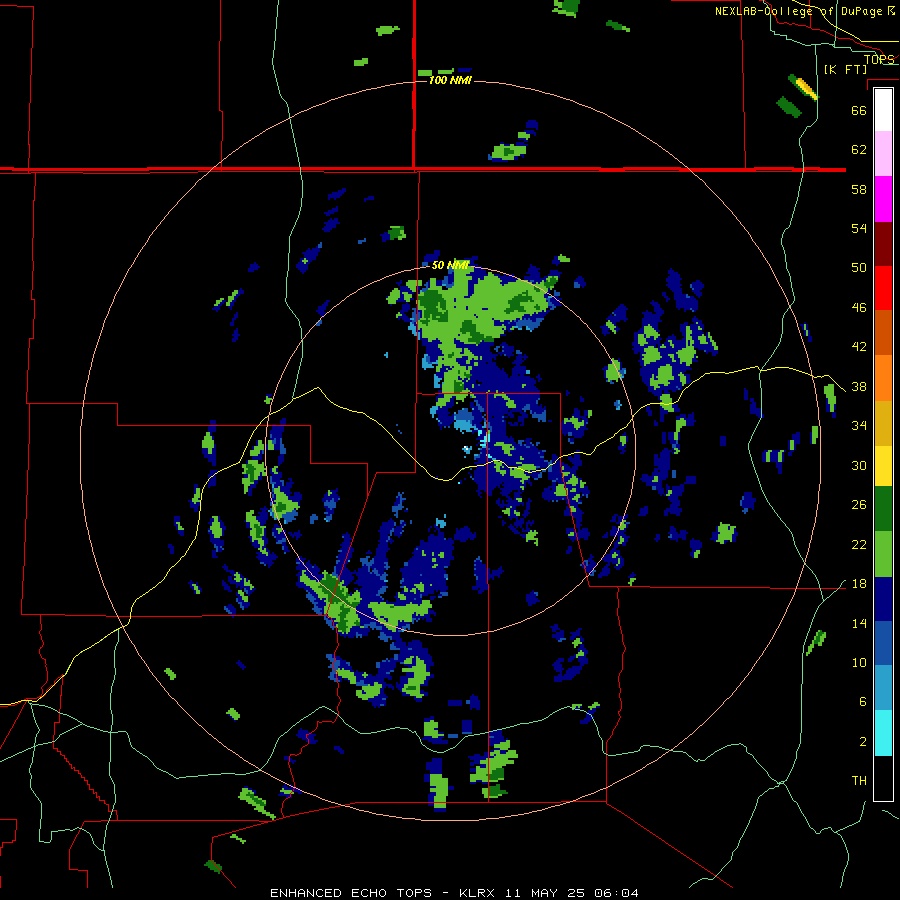Click the 11 MAY 25 date text

[545, 893]
